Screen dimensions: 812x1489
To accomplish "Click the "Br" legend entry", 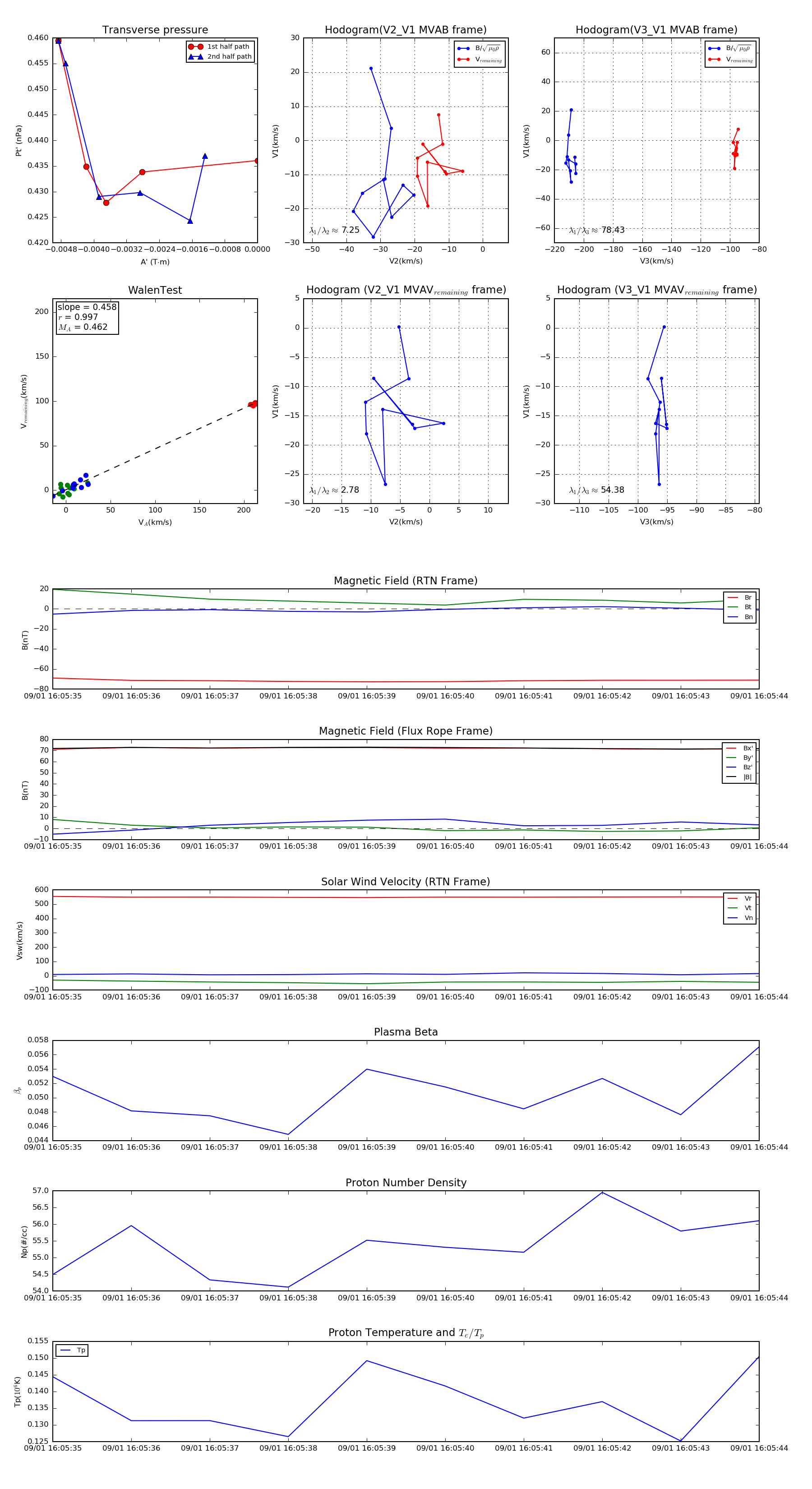I will [x=740, y=598].
